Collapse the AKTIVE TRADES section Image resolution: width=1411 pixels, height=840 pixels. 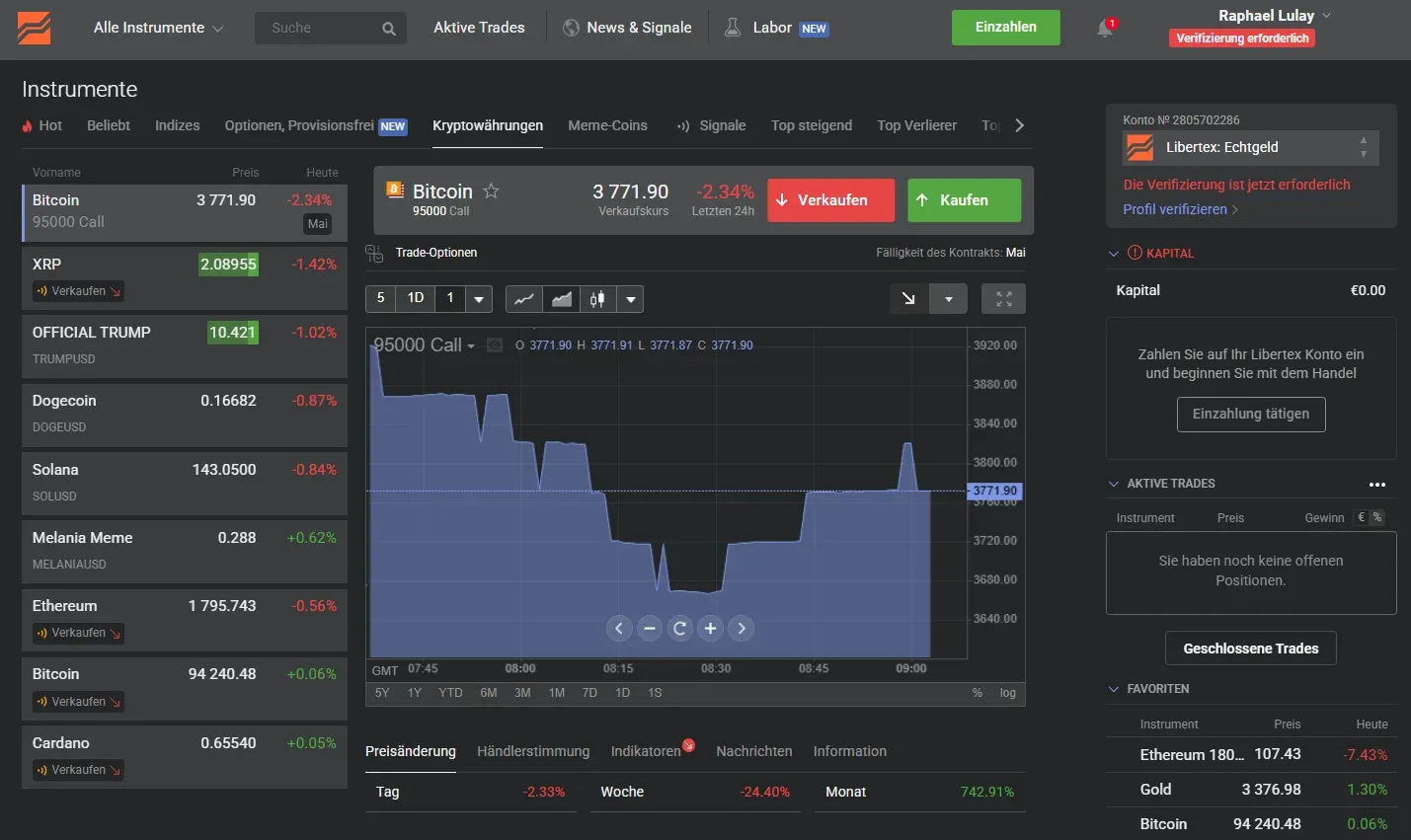[1114, 484]
